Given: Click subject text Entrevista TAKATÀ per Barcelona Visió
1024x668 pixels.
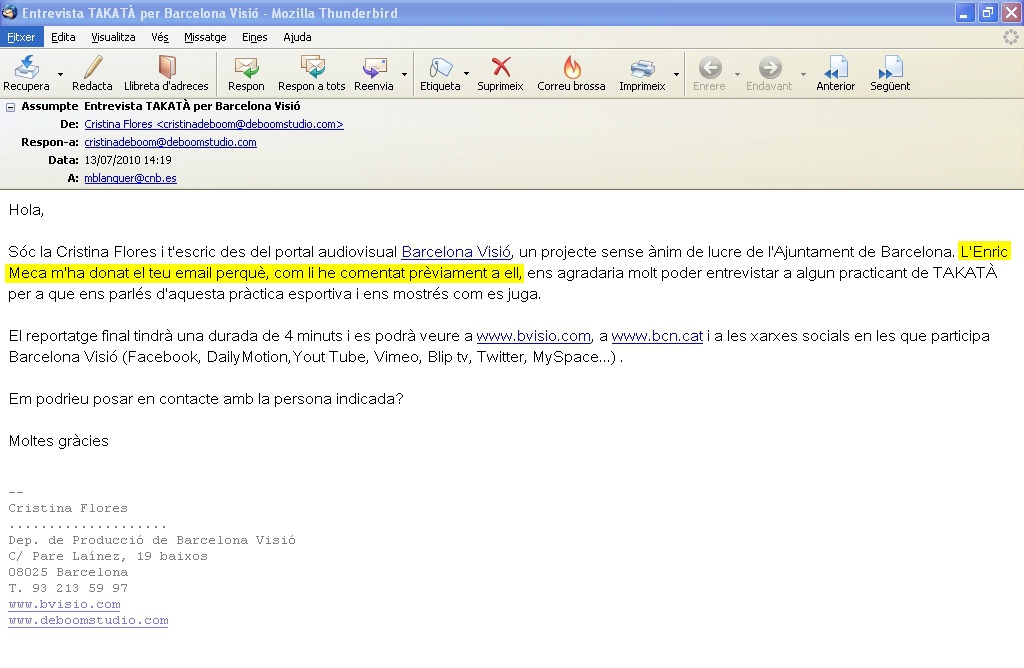Looking at the screenshot, I should point(192,106).
